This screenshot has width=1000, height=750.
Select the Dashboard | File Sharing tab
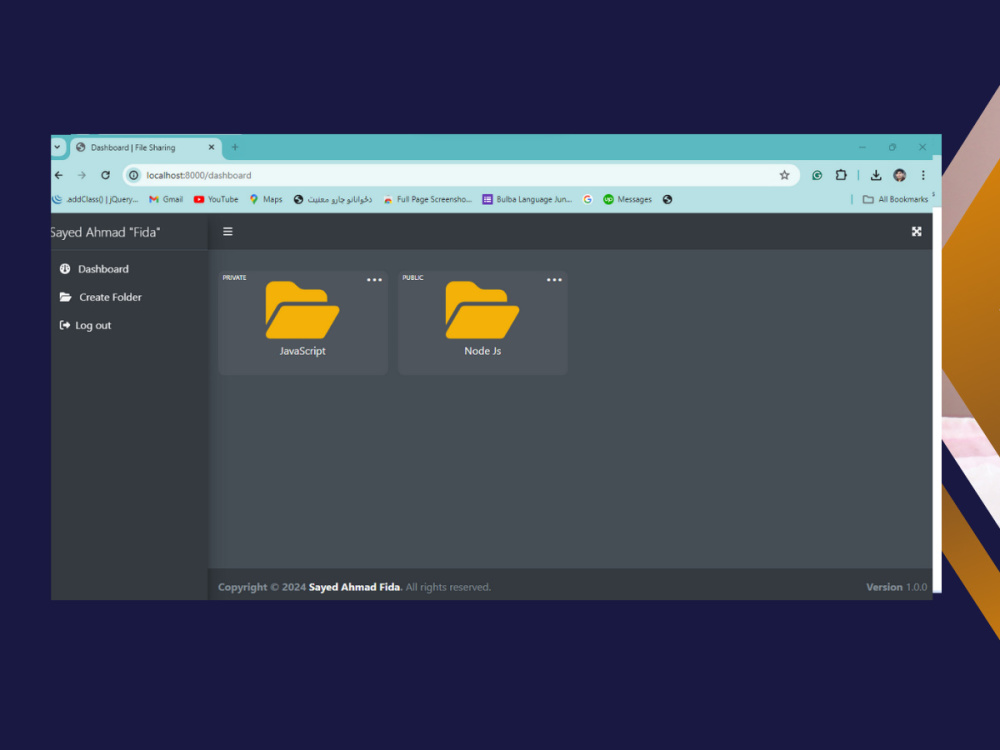pyautogui.click(x=145, y=147)
